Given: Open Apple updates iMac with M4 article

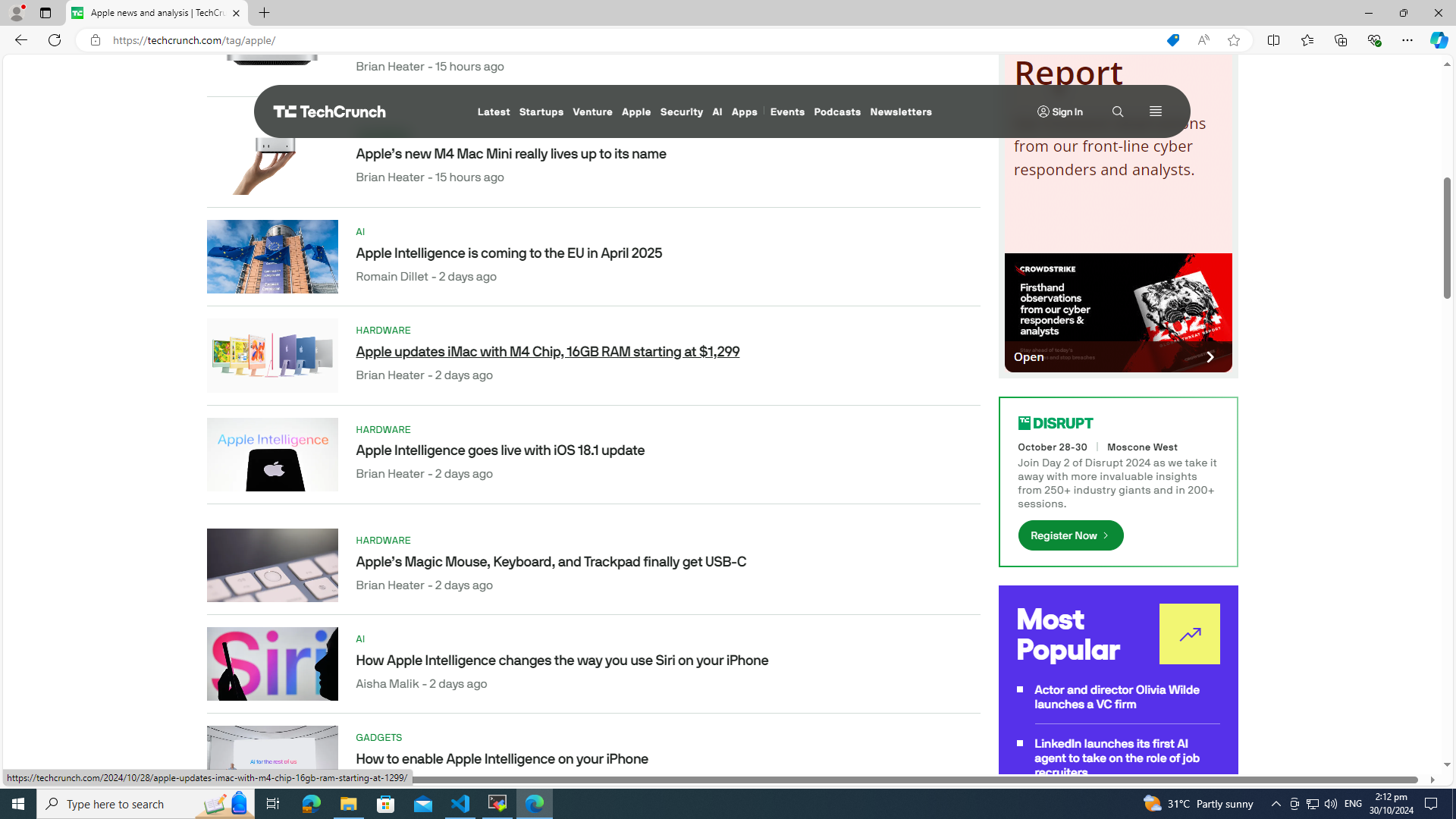Looking at the screenshot, I should (x=547, y=351).
